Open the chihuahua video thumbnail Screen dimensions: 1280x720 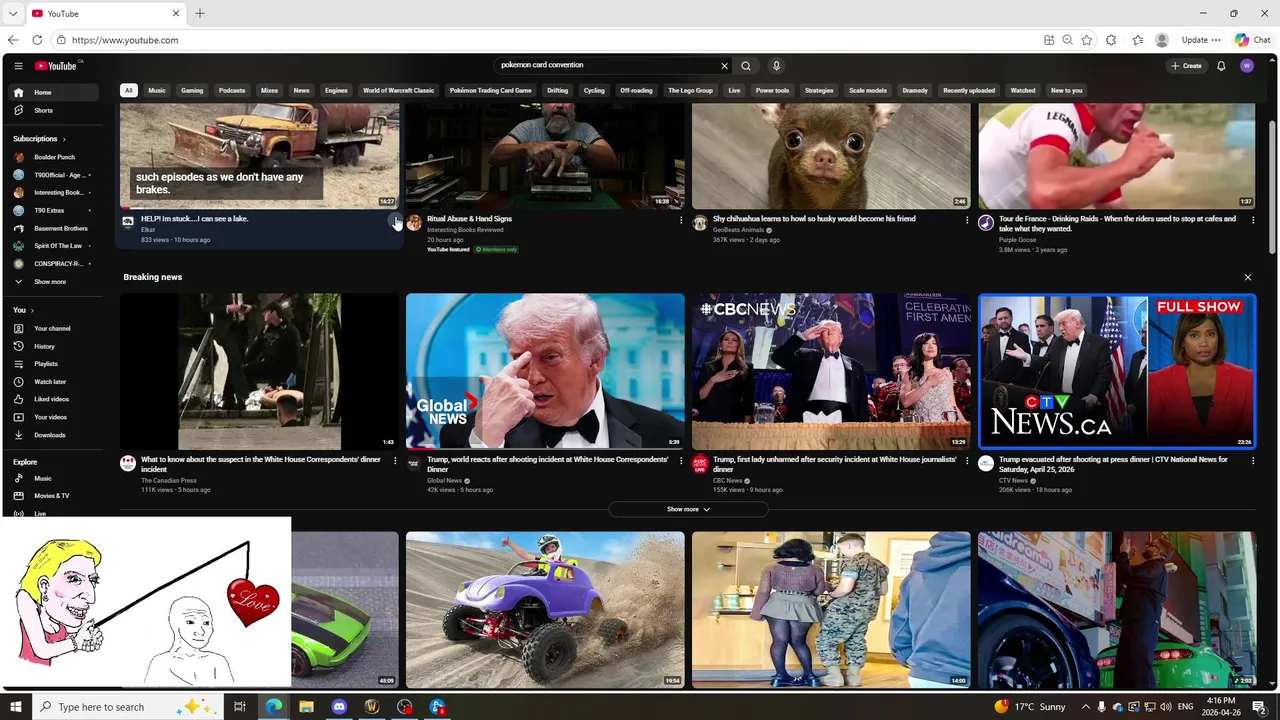(x=831, y=156)
